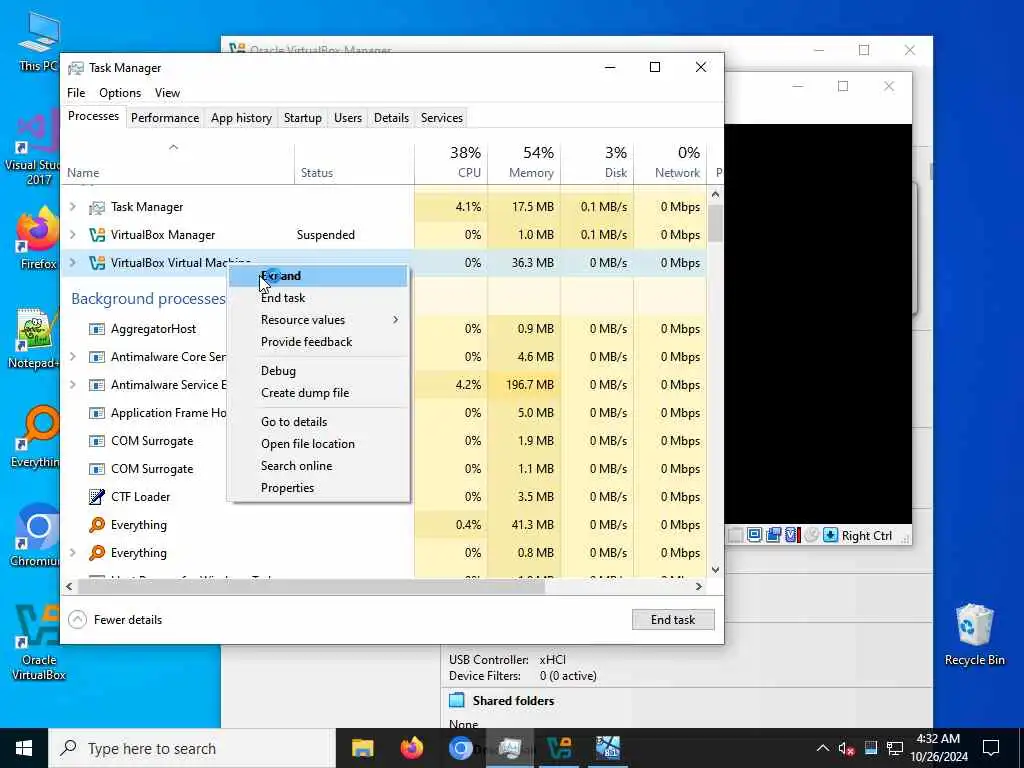Open File Explorer from the taskbar
Screen dimensions: 1024x768
coord(362,748)
